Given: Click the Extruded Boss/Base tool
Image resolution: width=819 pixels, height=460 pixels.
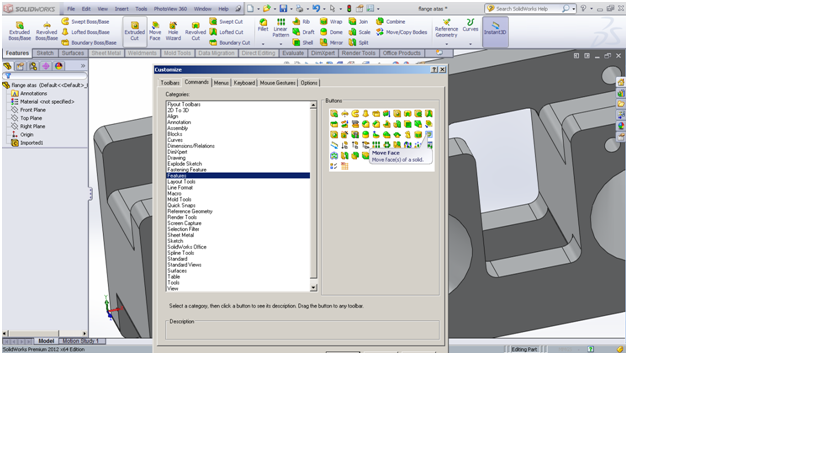Looking at the screenshot, I should [19, 29].
